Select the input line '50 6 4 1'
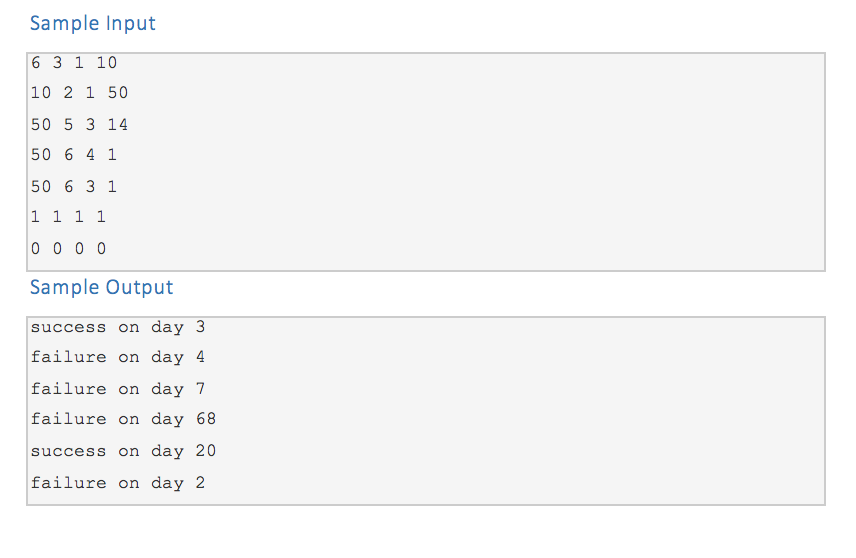This screenshot has height=558, width=856. tap(74, 155)
